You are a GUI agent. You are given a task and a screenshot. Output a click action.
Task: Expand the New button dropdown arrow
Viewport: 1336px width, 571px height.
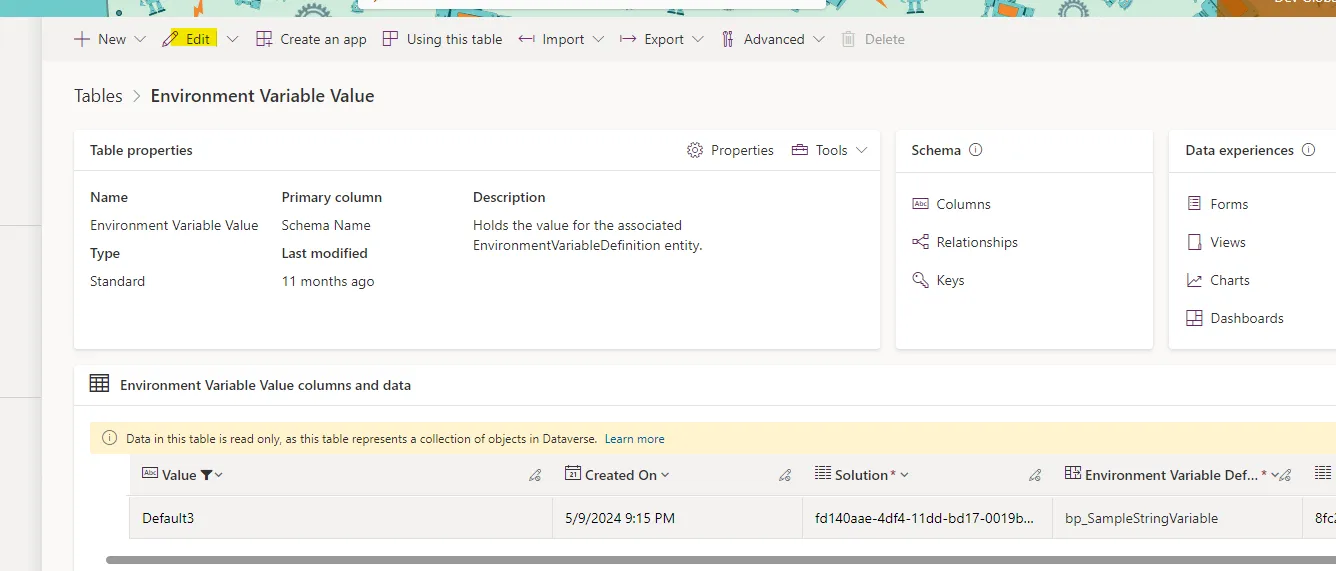point(140,39)
